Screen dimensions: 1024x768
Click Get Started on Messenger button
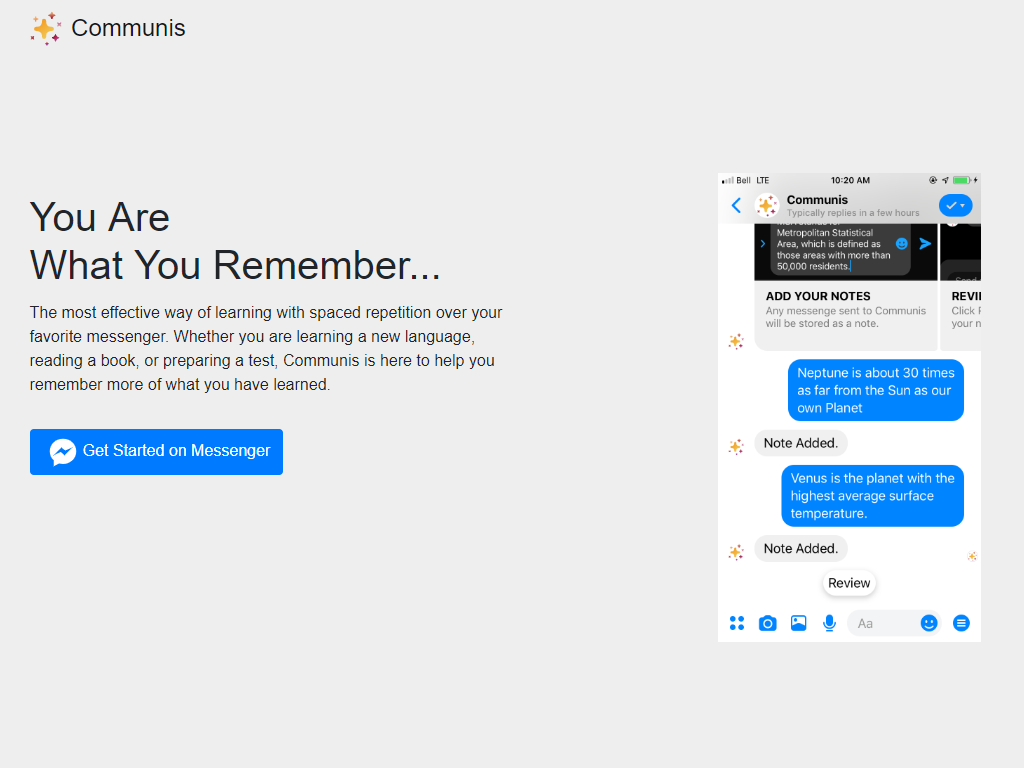tap(156, 451)
